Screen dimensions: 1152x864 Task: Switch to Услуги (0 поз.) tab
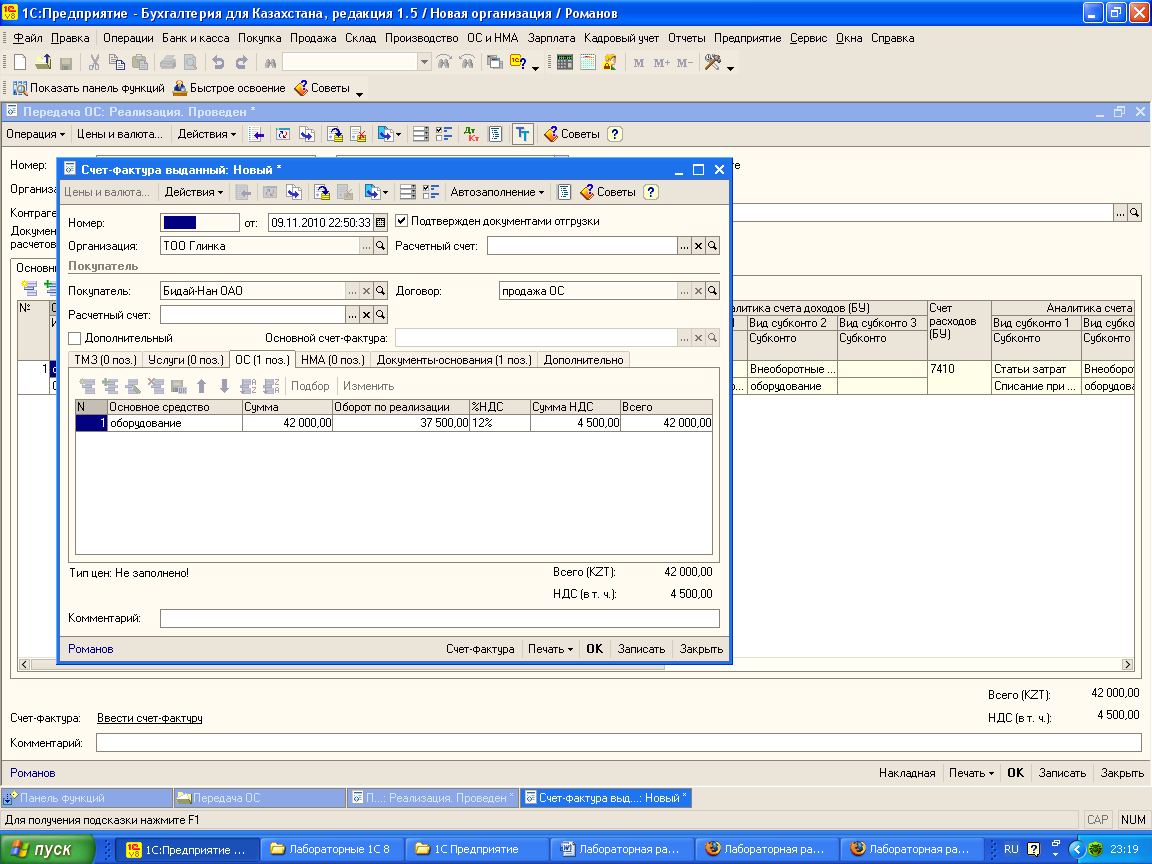186,359
